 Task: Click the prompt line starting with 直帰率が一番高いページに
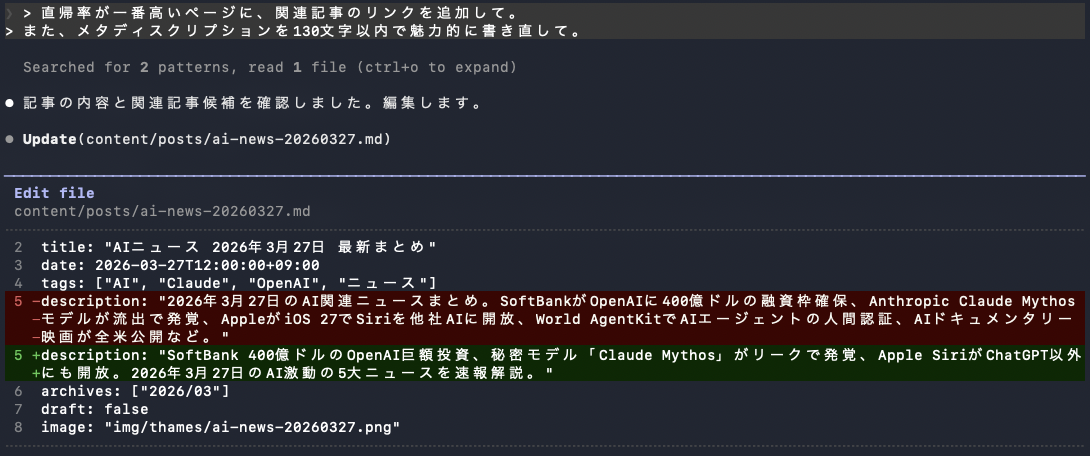pyautogui.click(x=279, y=13)
